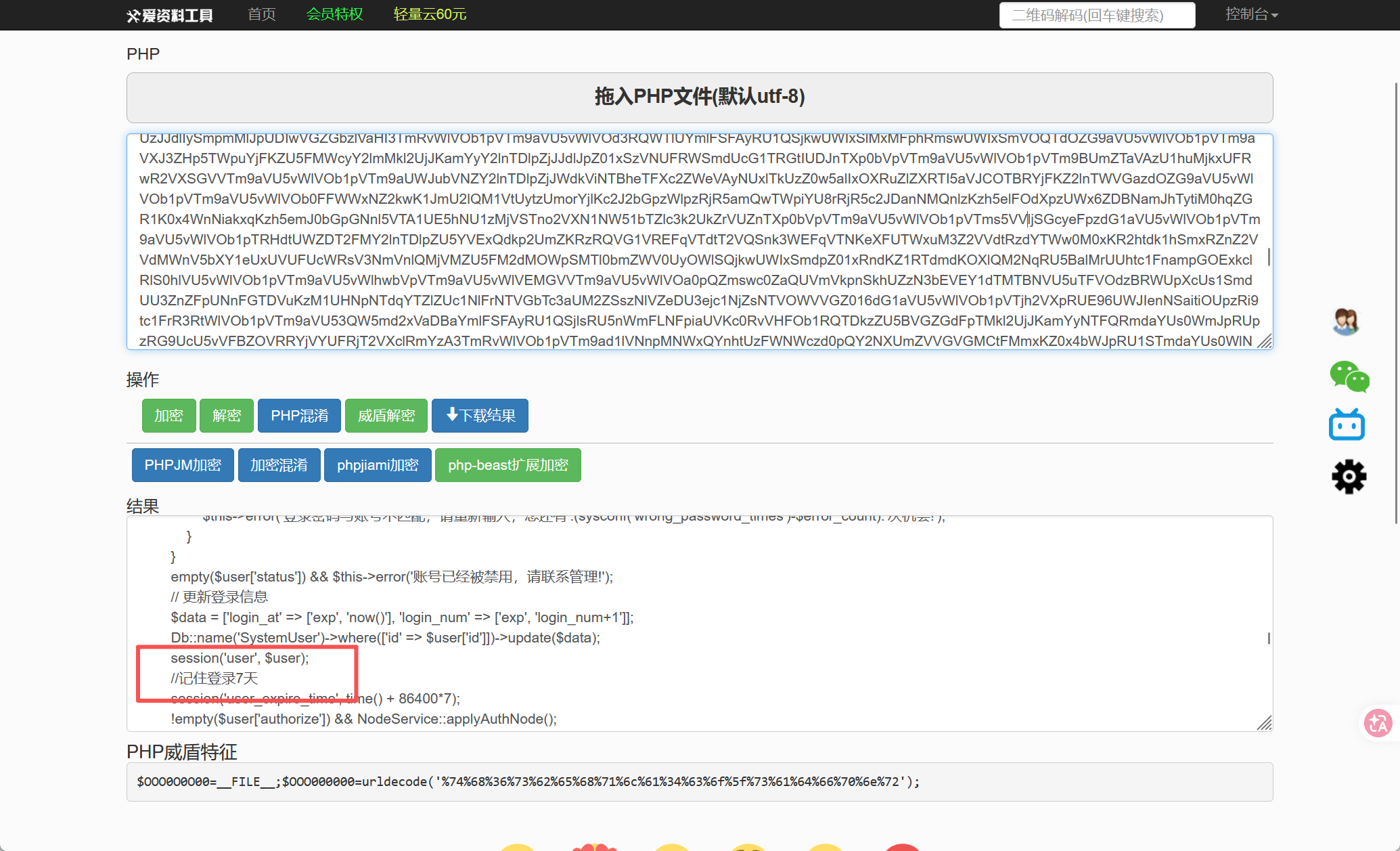
Task: Click the site logo 爱资料工具
Action: coord(170,15)
